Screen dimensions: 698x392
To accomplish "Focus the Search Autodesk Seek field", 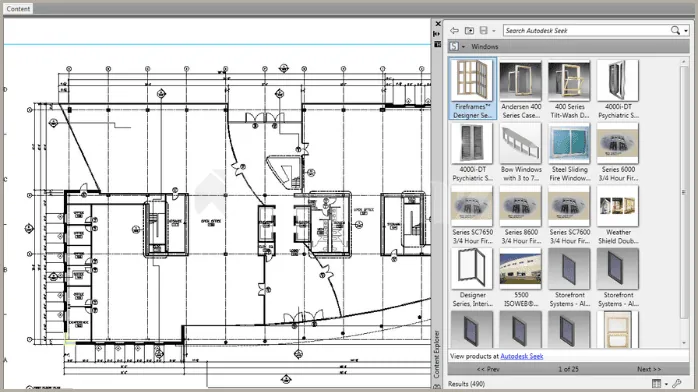I will tap(586, 30).
